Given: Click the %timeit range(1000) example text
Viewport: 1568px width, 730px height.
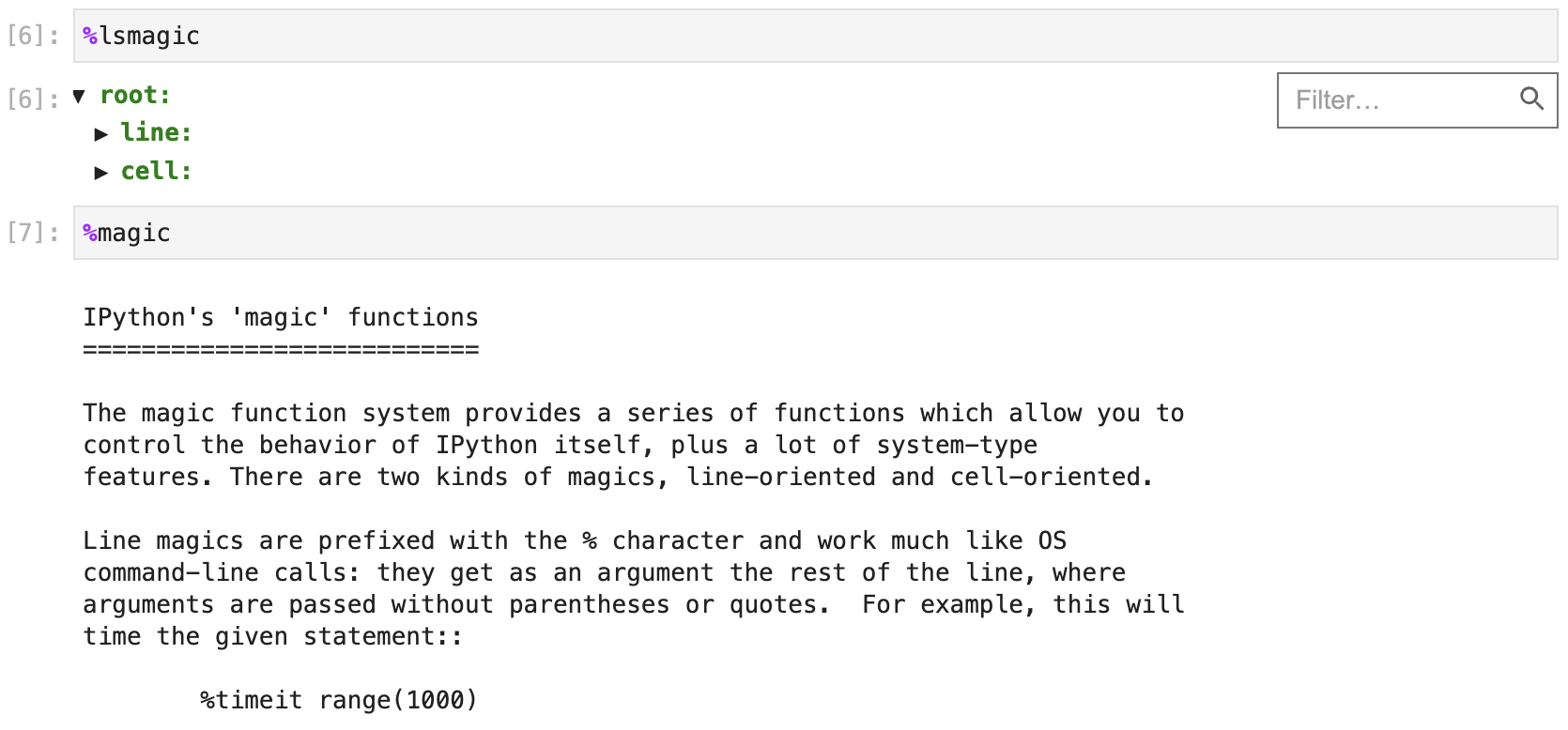Looking at the screenshot, I should 338,699.
